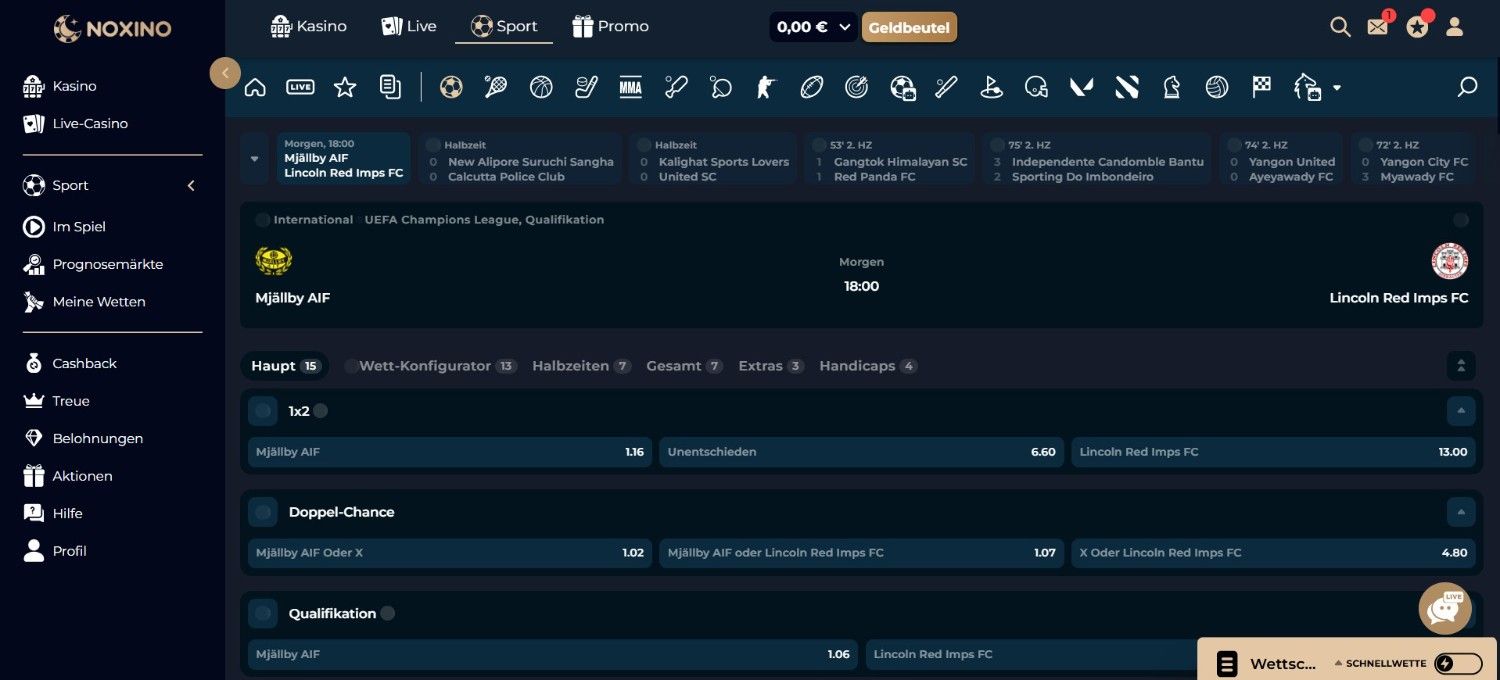Screen dimensions: 1500x680
Task: Open the bet slips document icon
Action: point(390,88)
